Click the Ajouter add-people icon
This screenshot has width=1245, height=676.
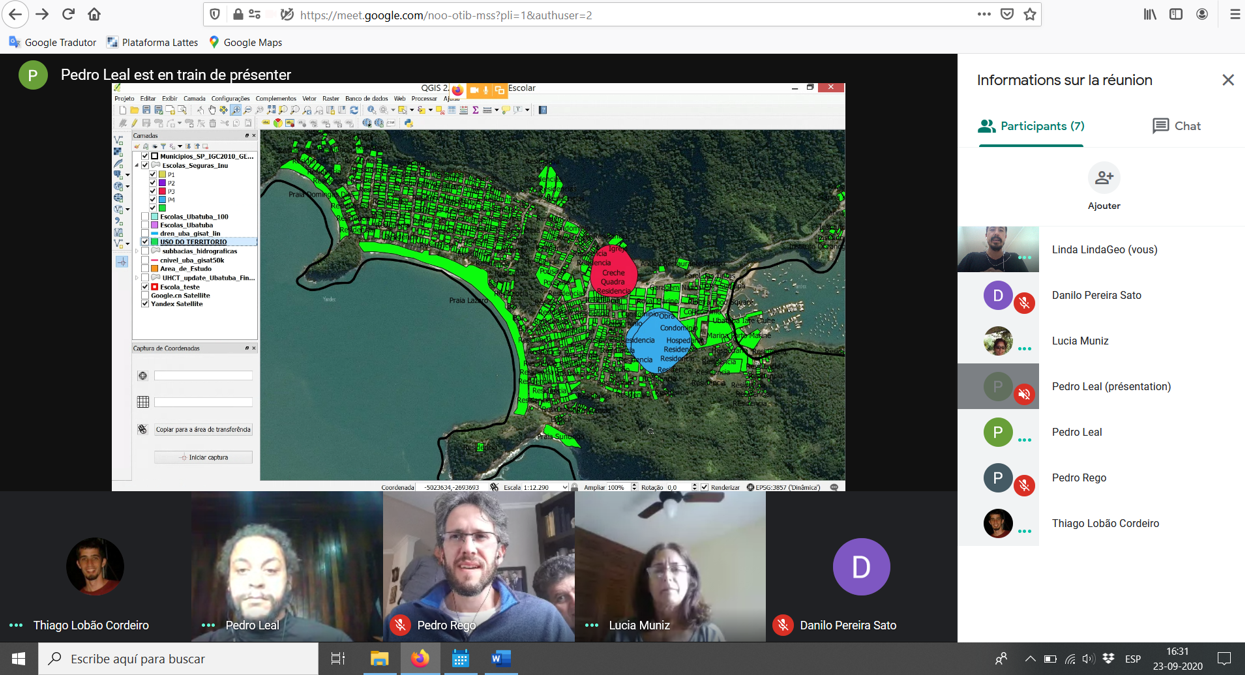point(1103,178)
